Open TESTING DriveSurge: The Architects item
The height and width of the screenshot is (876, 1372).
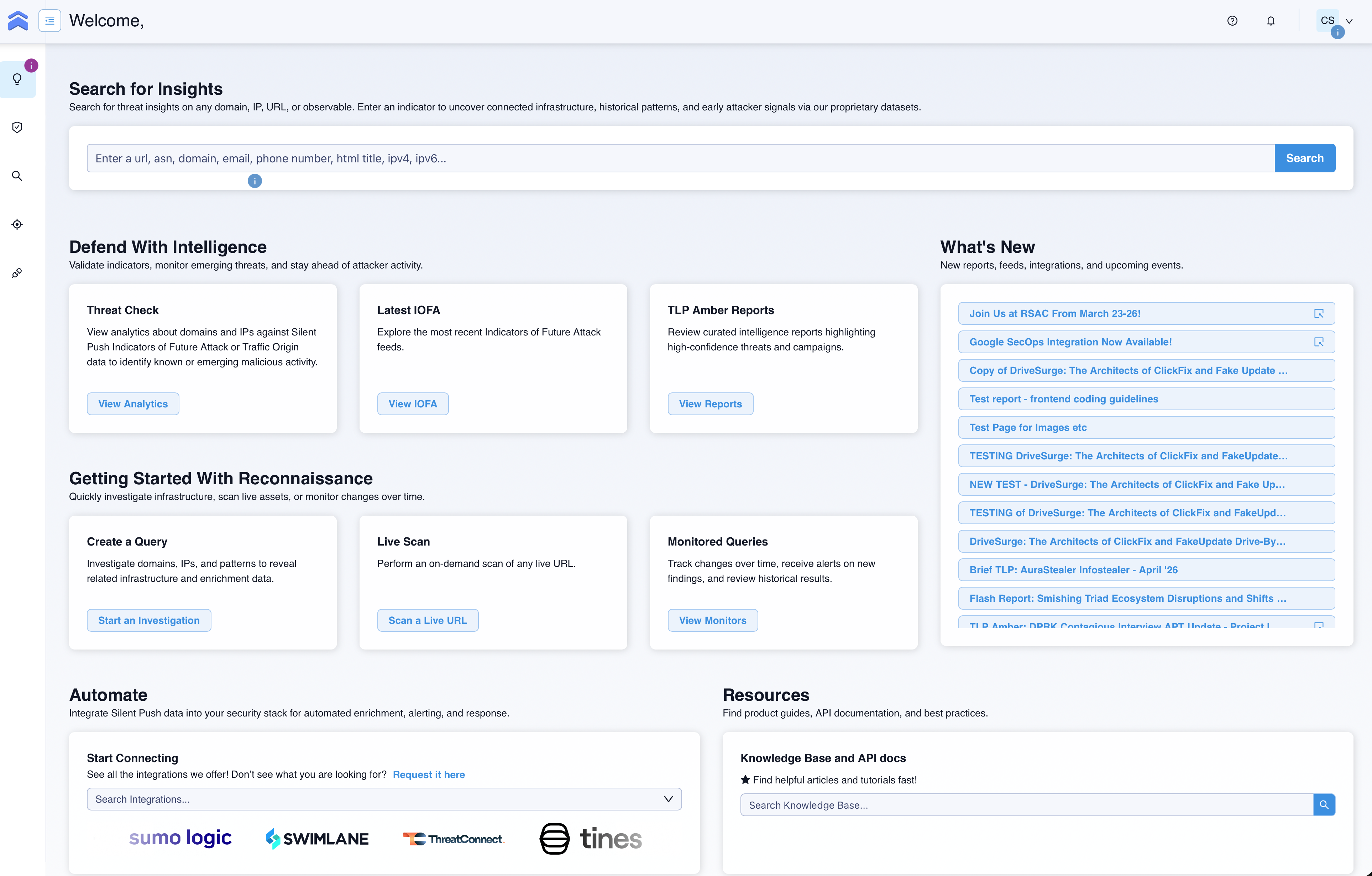pyautogui.click(x=1146, y=456)
